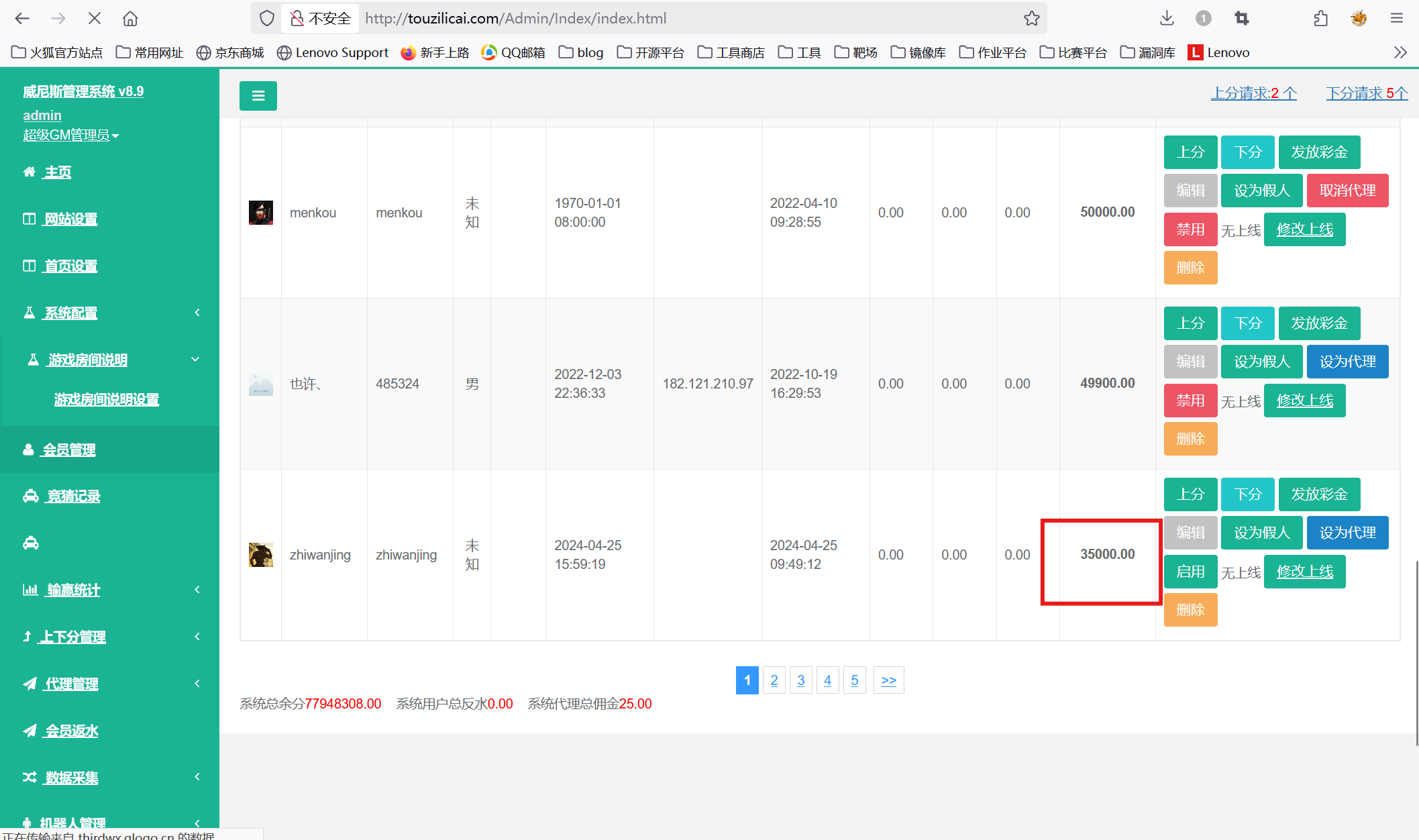This screenshot has height=840, width=1419.
Task: Cancel menkou's agent status via 取消代理
Action: pos(1347,191)
